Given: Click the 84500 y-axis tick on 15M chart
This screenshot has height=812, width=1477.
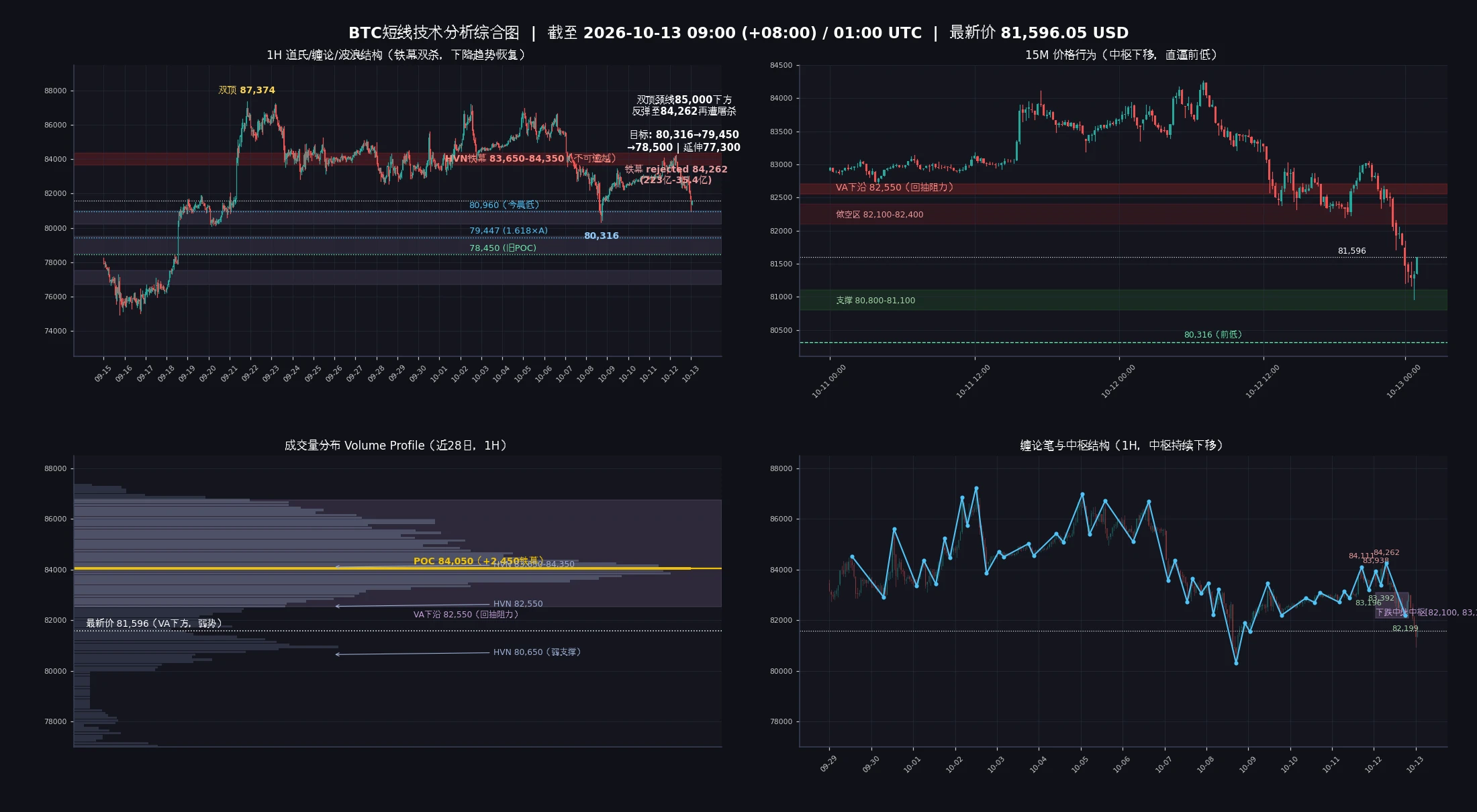Looking at the screenshot, I should [781, 65].
